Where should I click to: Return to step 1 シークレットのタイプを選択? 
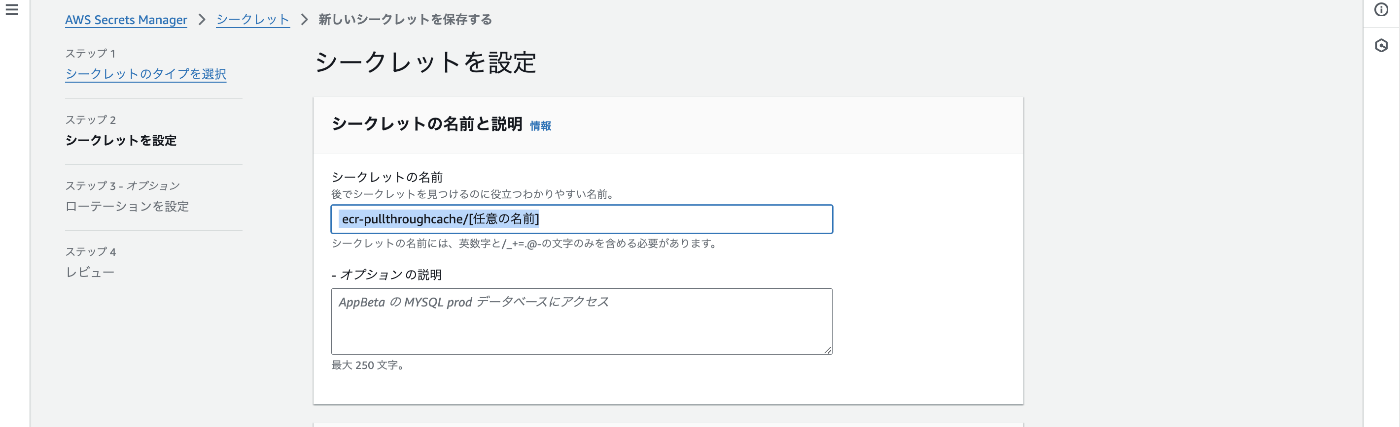[x=145, y=74]
